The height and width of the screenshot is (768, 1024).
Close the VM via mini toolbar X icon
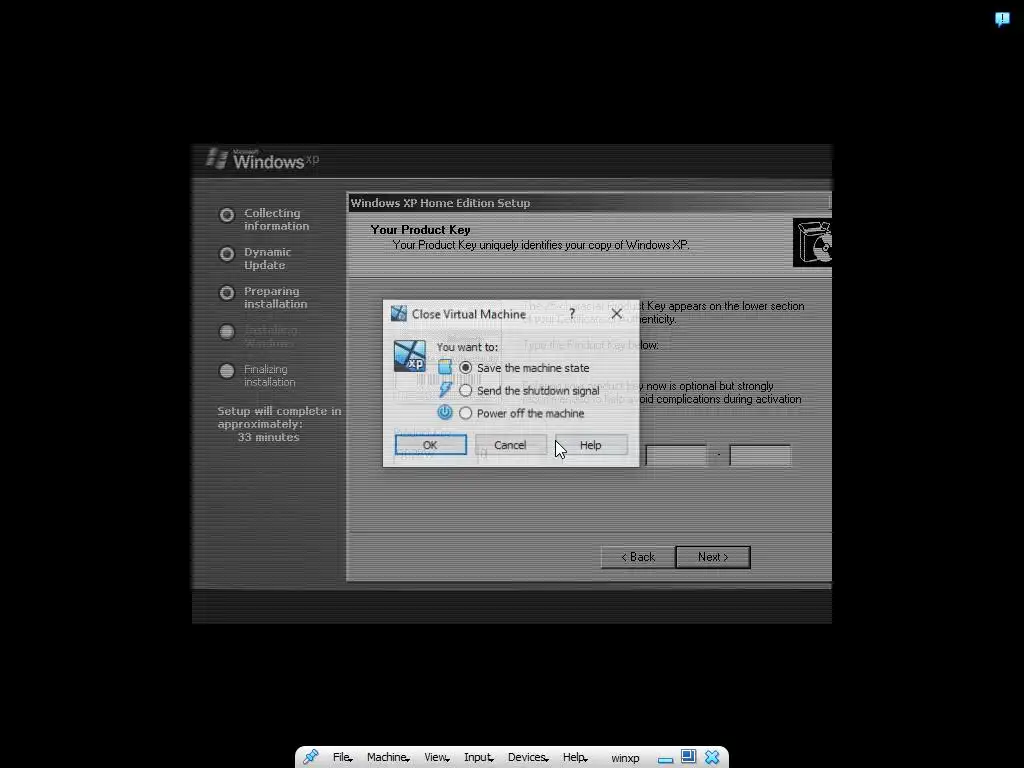pyautogui.click(x=712, y=757)
